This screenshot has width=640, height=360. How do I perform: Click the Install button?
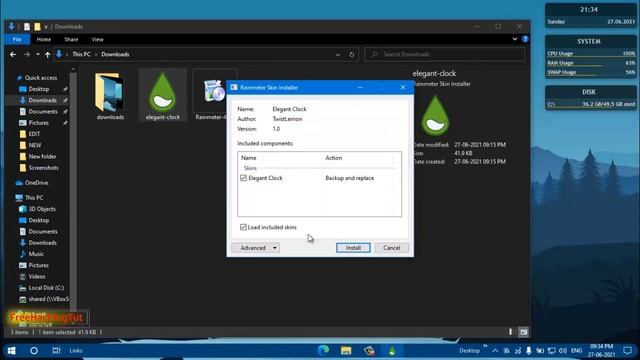(x=353, y=248)
